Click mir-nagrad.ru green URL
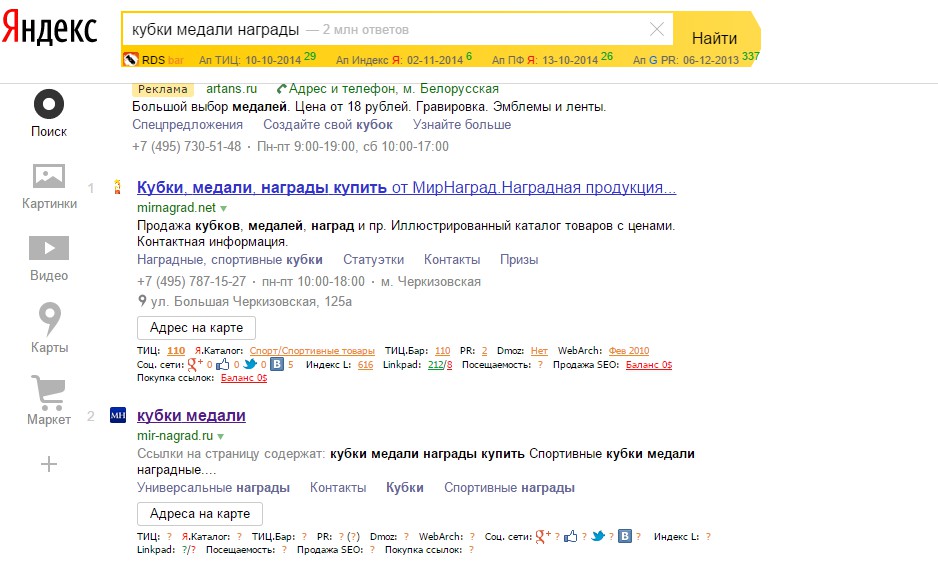The width and height of the screenshot is (938, 571). (x=175, y=435)
